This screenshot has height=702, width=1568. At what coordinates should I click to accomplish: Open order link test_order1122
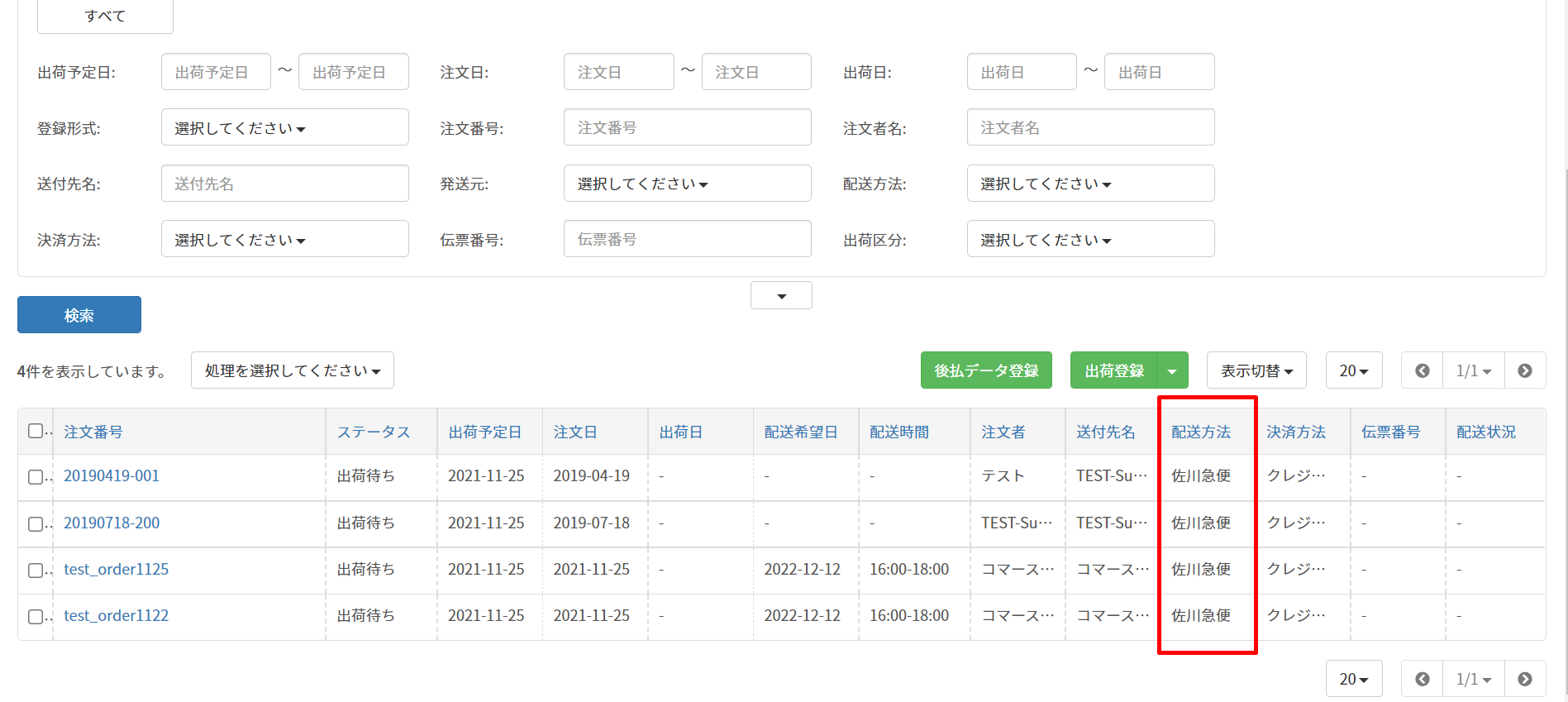[117, 615]
